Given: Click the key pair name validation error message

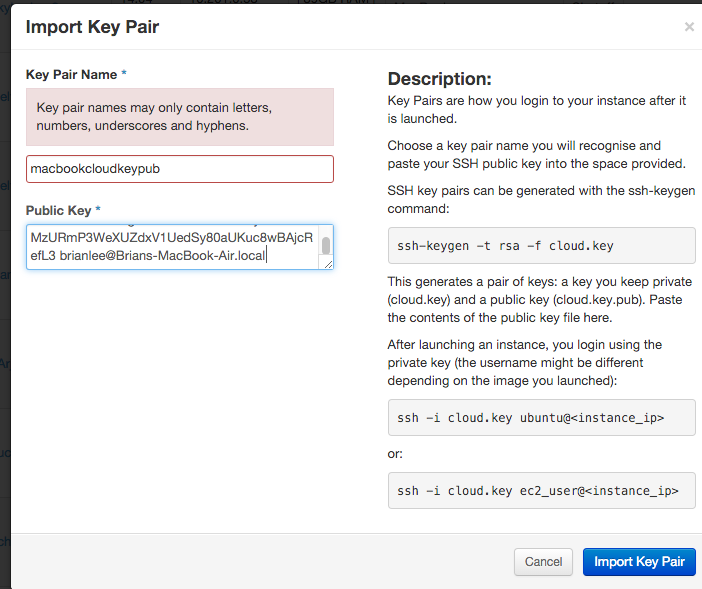Looking at the screenshot, I should pyautogui.click(x=180, y=117).
